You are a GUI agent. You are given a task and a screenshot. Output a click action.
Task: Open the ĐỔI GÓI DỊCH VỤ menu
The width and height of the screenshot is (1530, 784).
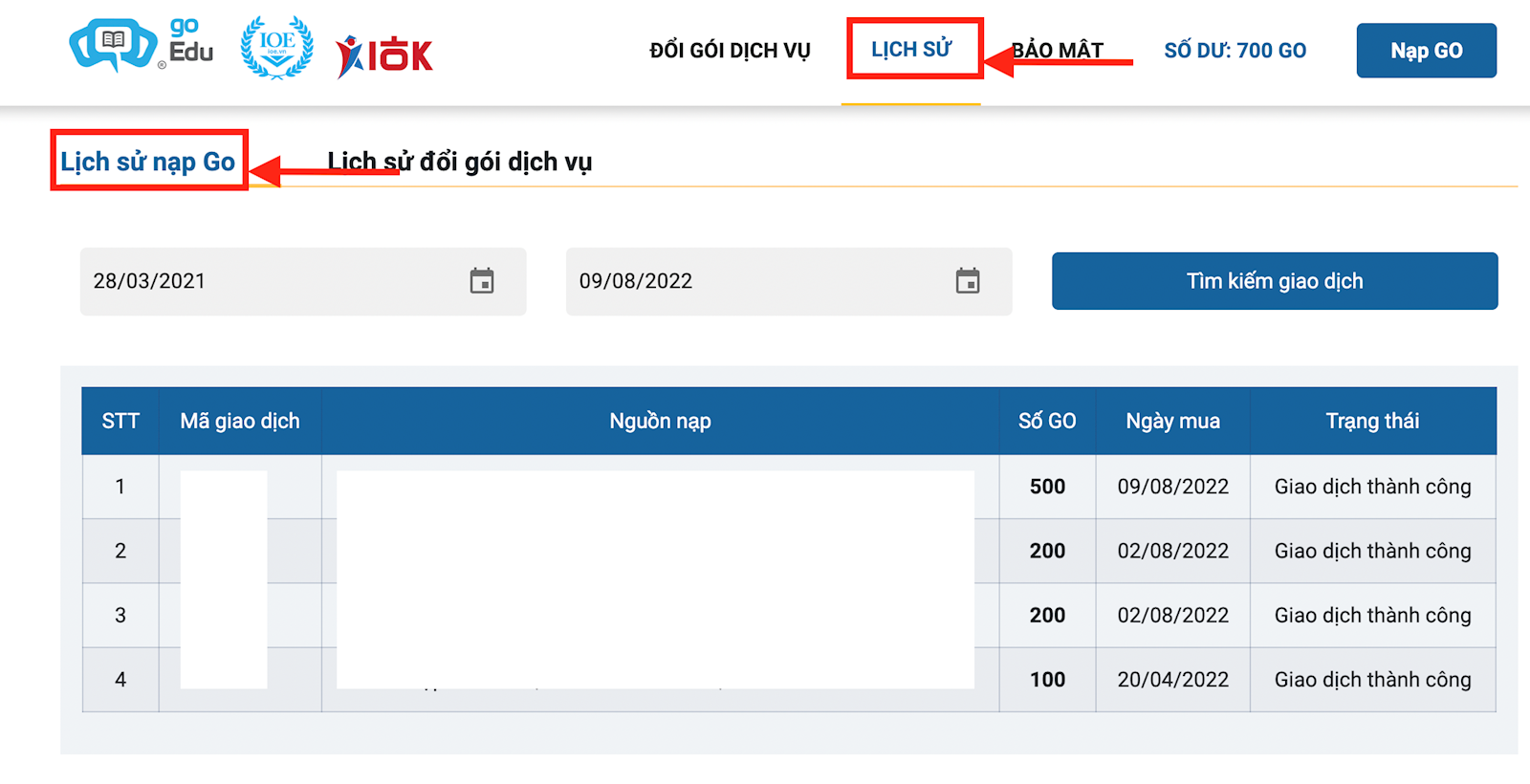pyautogui.click(x=730, y=51)
